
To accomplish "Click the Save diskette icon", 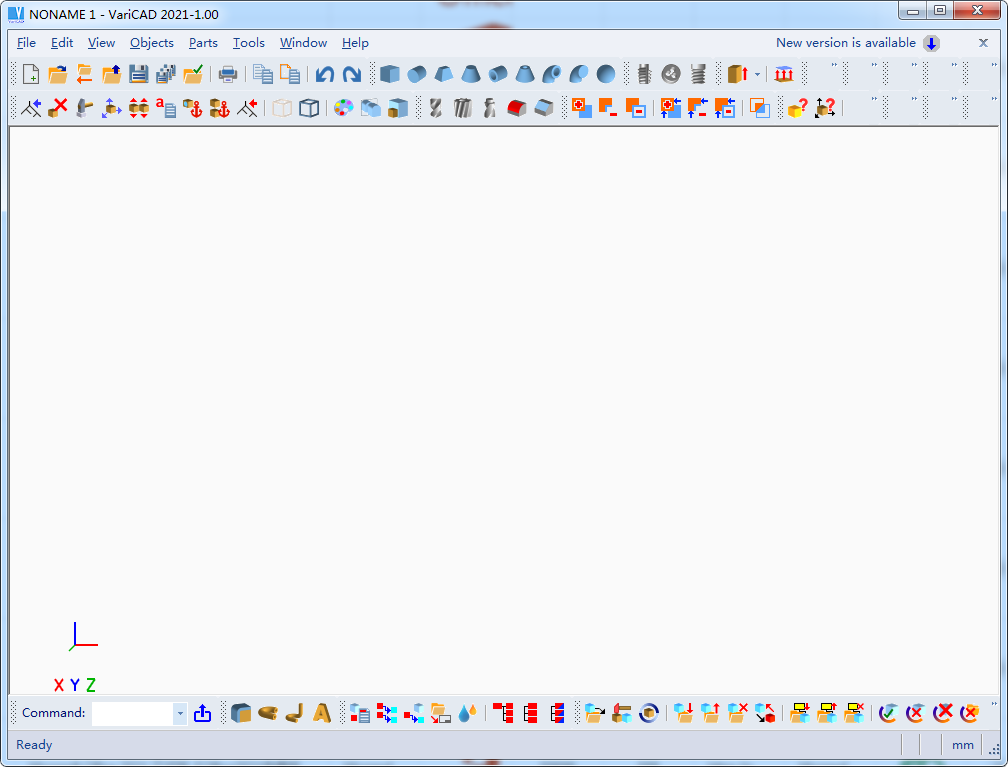I will coord(139,74).
